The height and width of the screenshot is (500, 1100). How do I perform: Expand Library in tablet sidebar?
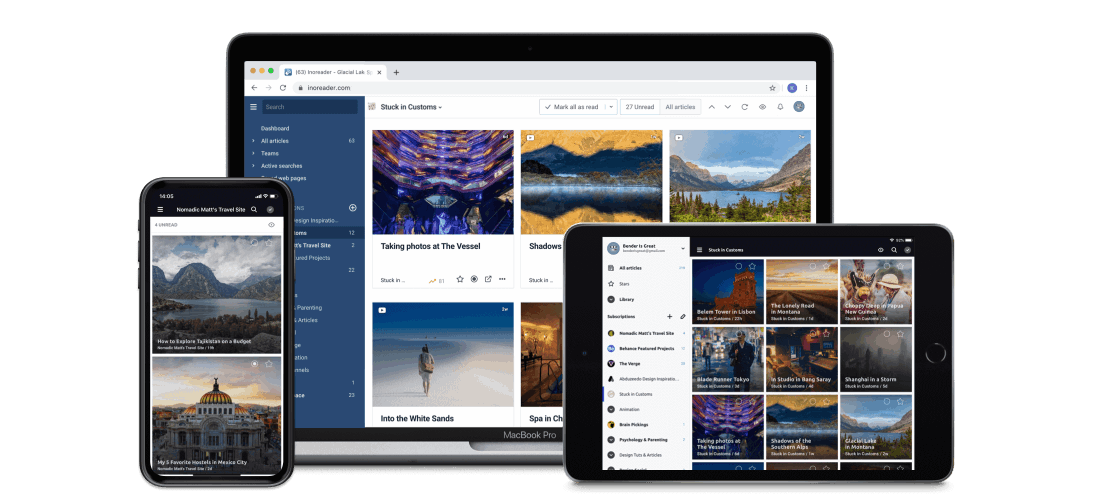(x=611, y=299)
